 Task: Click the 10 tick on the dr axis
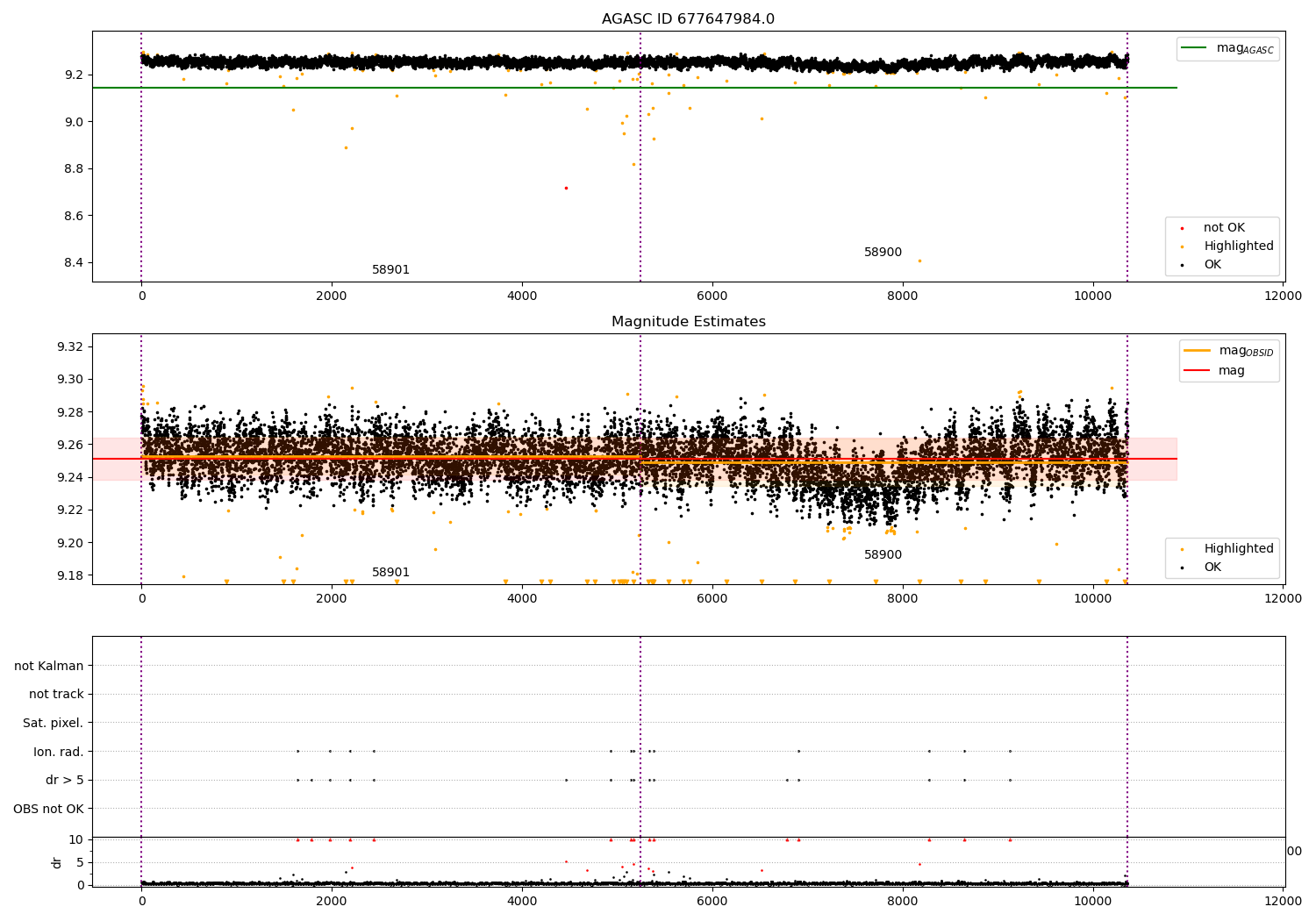coord(76,840)
